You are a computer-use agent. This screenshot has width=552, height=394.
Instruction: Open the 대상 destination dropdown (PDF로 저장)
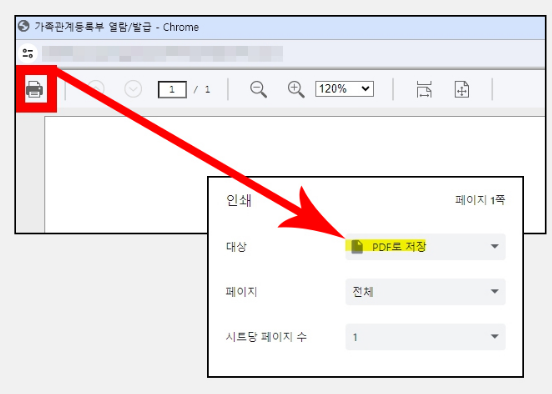coord(425,246)
